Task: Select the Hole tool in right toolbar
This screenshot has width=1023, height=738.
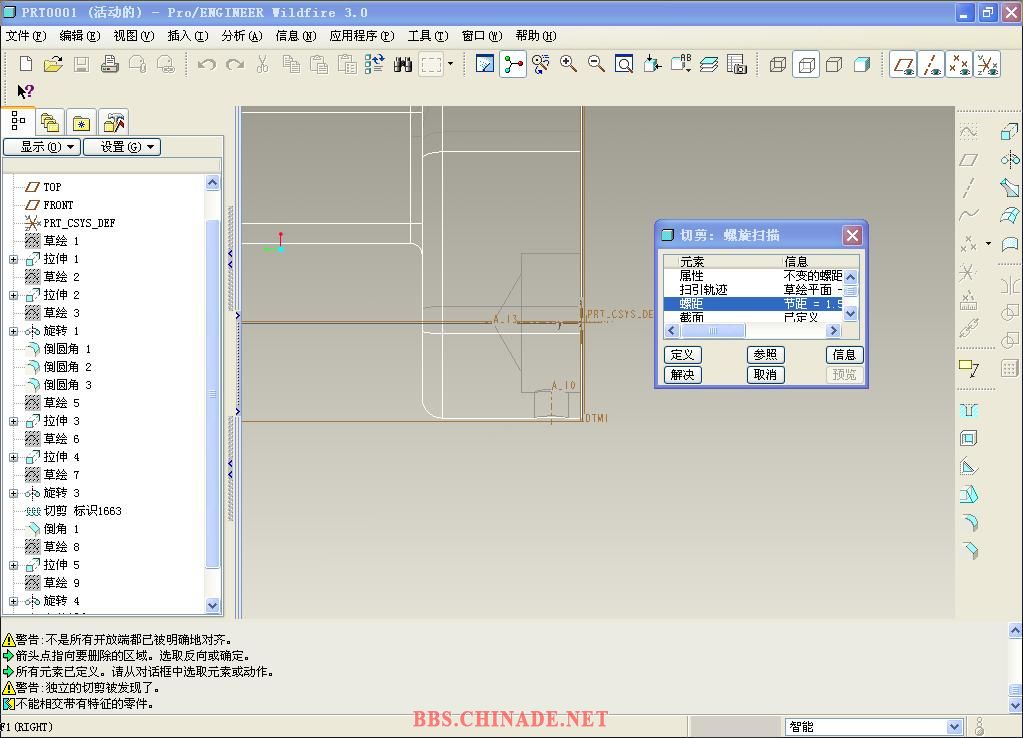Action: pos(970,410)
